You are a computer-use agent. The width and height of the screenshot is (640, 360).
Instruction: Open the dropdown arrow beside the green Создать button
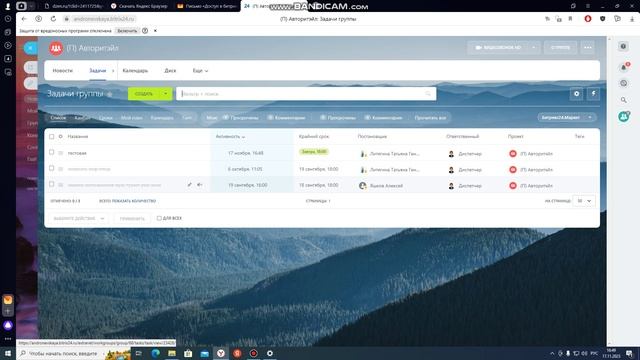pos(166,93)
